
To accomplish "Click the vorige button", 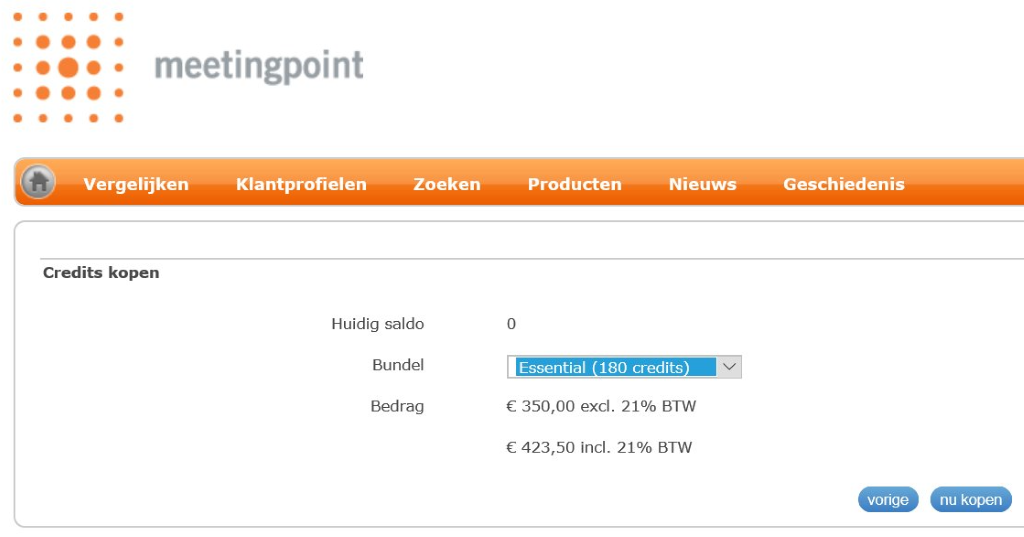I will point(888,500).
